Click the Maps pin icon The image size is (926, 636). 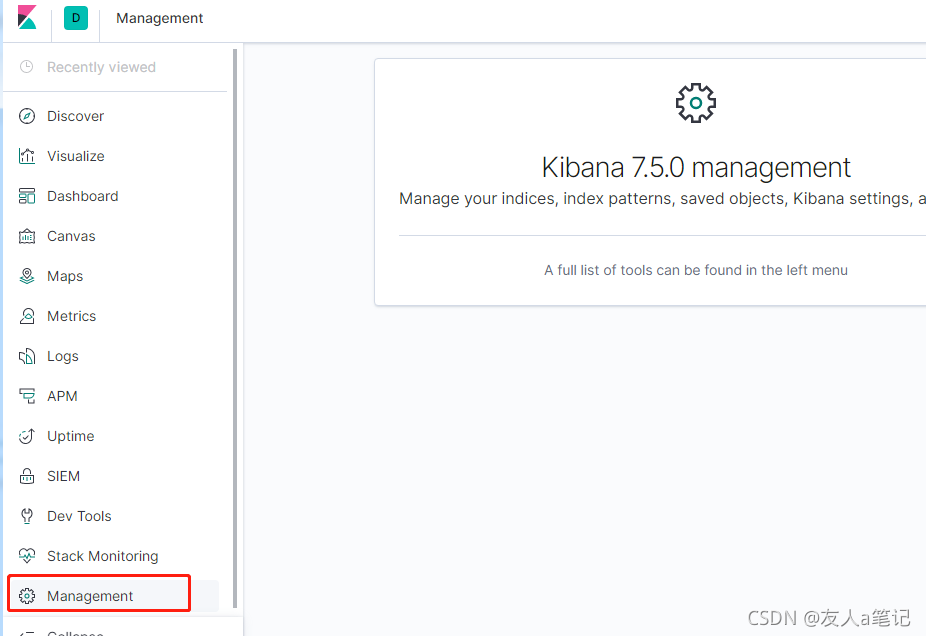click(27, 276)
